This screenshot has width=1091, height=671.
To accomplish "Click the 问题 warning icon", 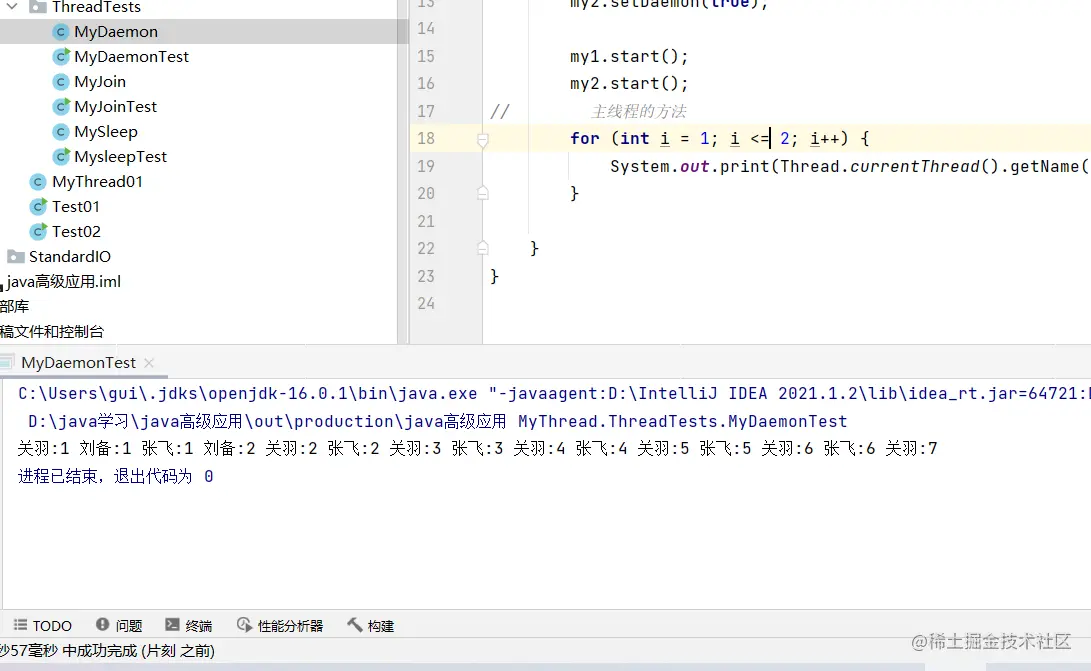I will 102,624.
